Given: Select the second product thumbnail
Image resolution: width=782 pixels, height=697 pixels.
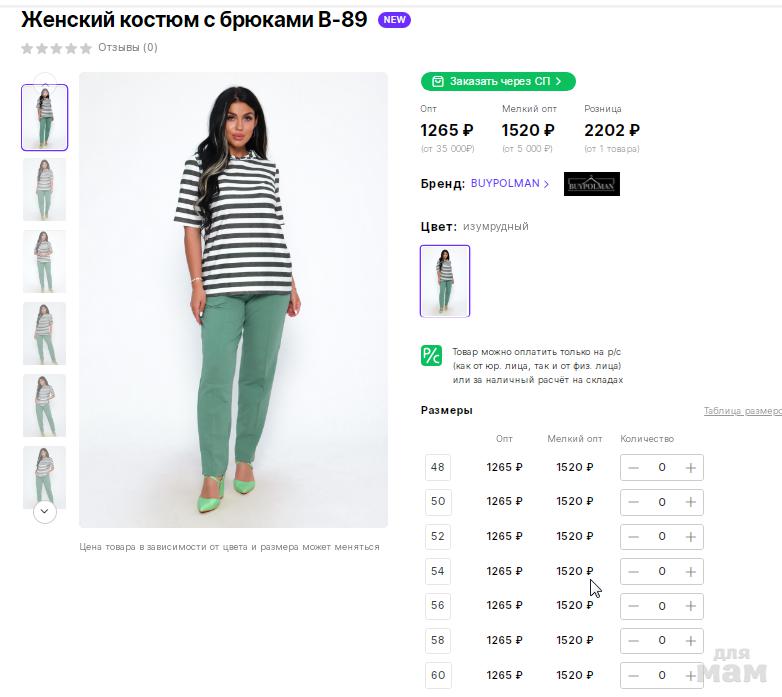Looking at the screenshot, I should click(x=45, y=189).
